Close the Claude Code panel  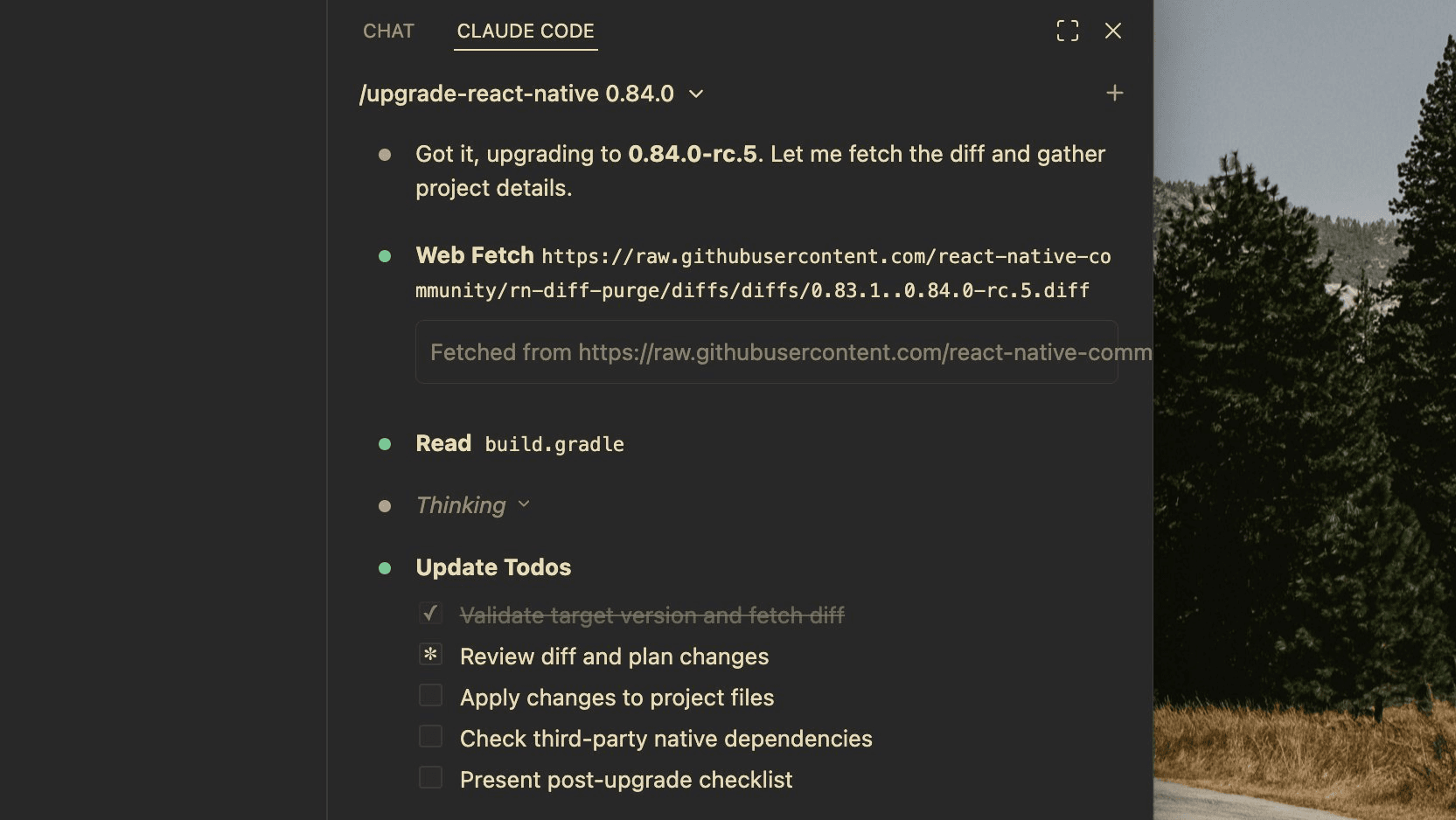pos(1112,31)
